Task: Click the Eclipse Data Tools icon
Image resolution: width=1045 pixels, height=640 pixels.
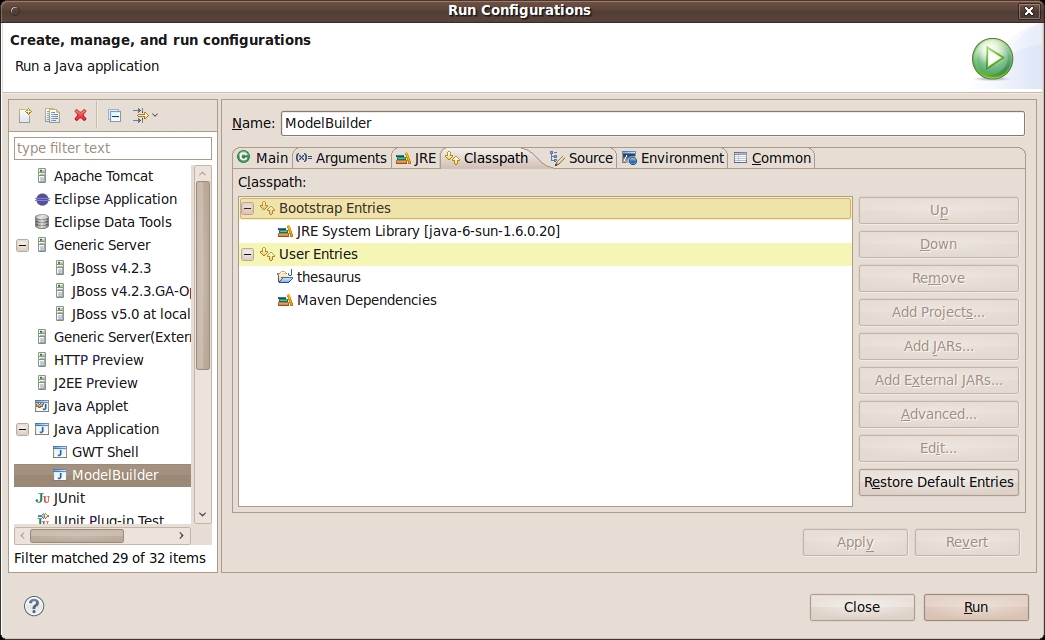Action: click(x=42, y=222)
